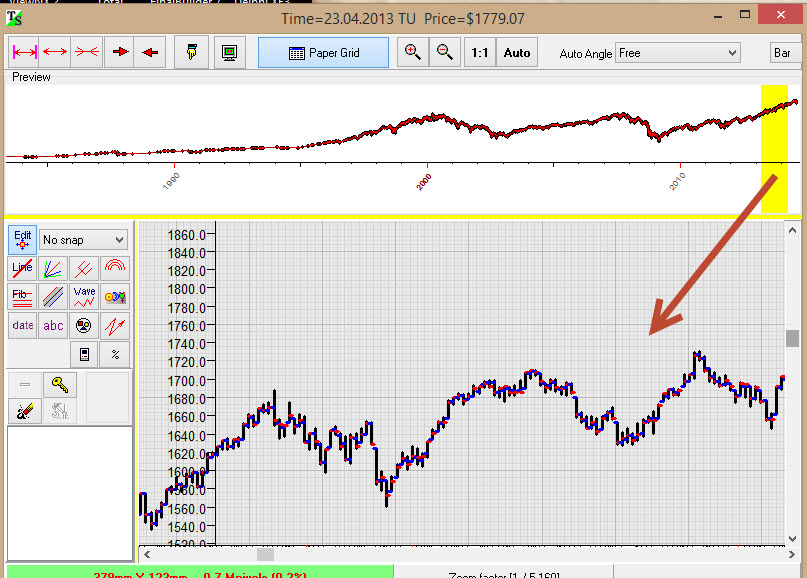Click the Bar chart type button
Screen dimensions: 807x578
pyautogui.click(x=781, y=53)
